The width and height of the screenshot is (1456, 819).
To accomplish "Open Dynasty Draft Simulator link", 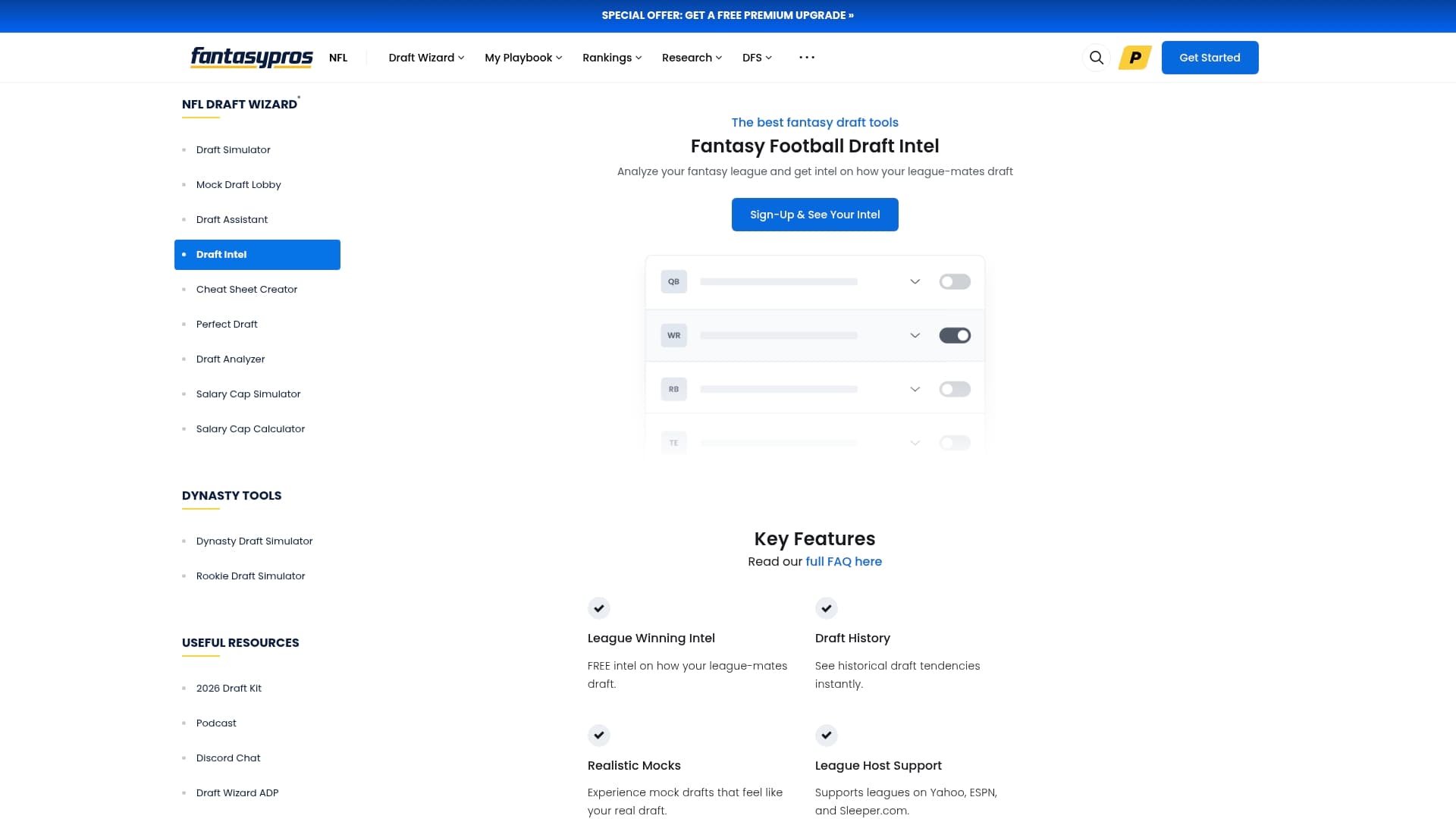I will click(254, 541).
